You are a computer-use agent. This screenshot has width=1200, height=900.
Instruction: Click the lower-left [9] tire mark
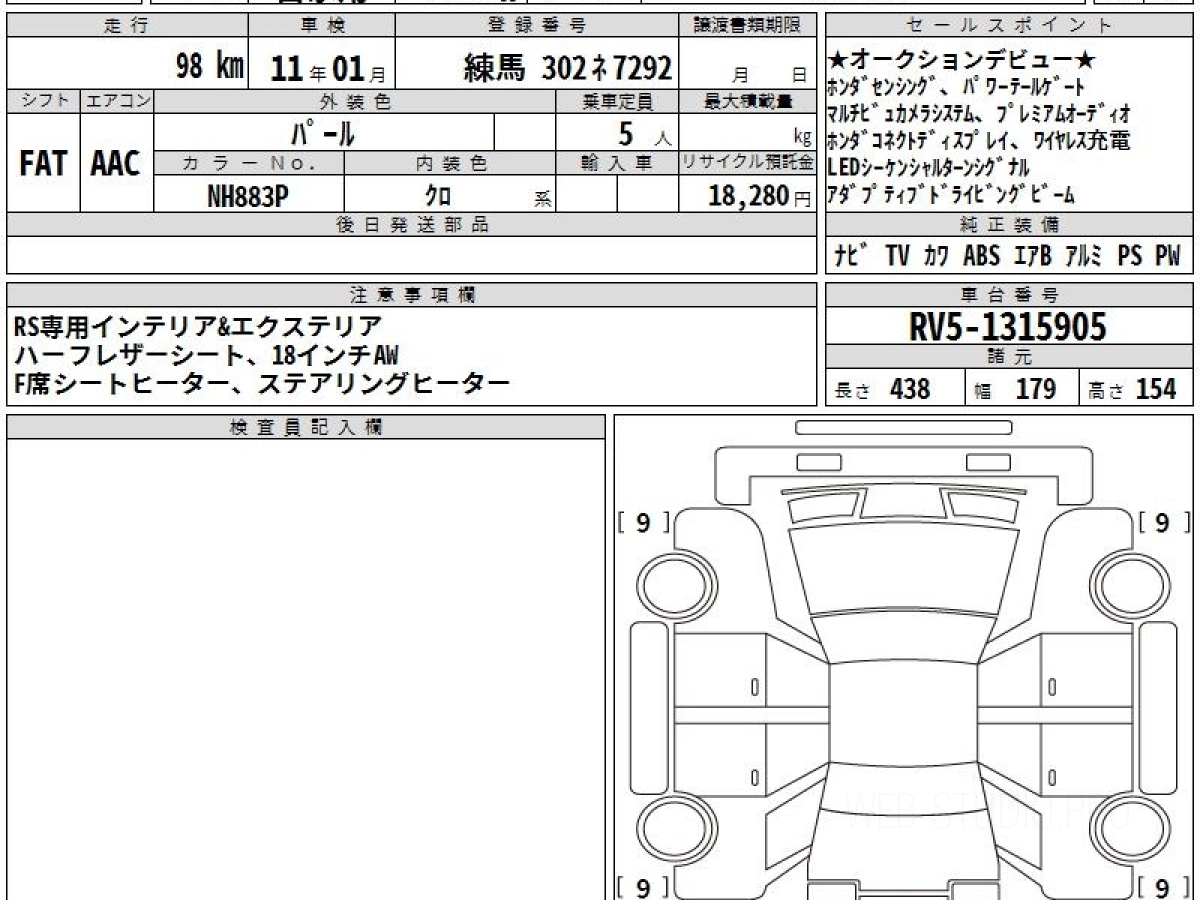(643, 887)
